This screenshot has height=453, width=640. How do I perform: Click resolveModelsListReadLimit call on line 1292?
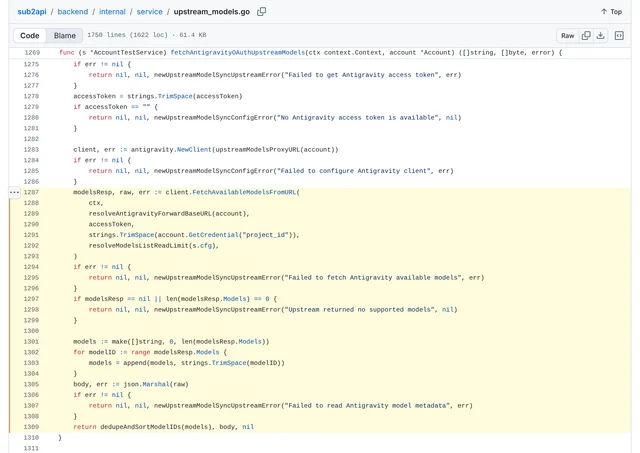tap(139, 245)
